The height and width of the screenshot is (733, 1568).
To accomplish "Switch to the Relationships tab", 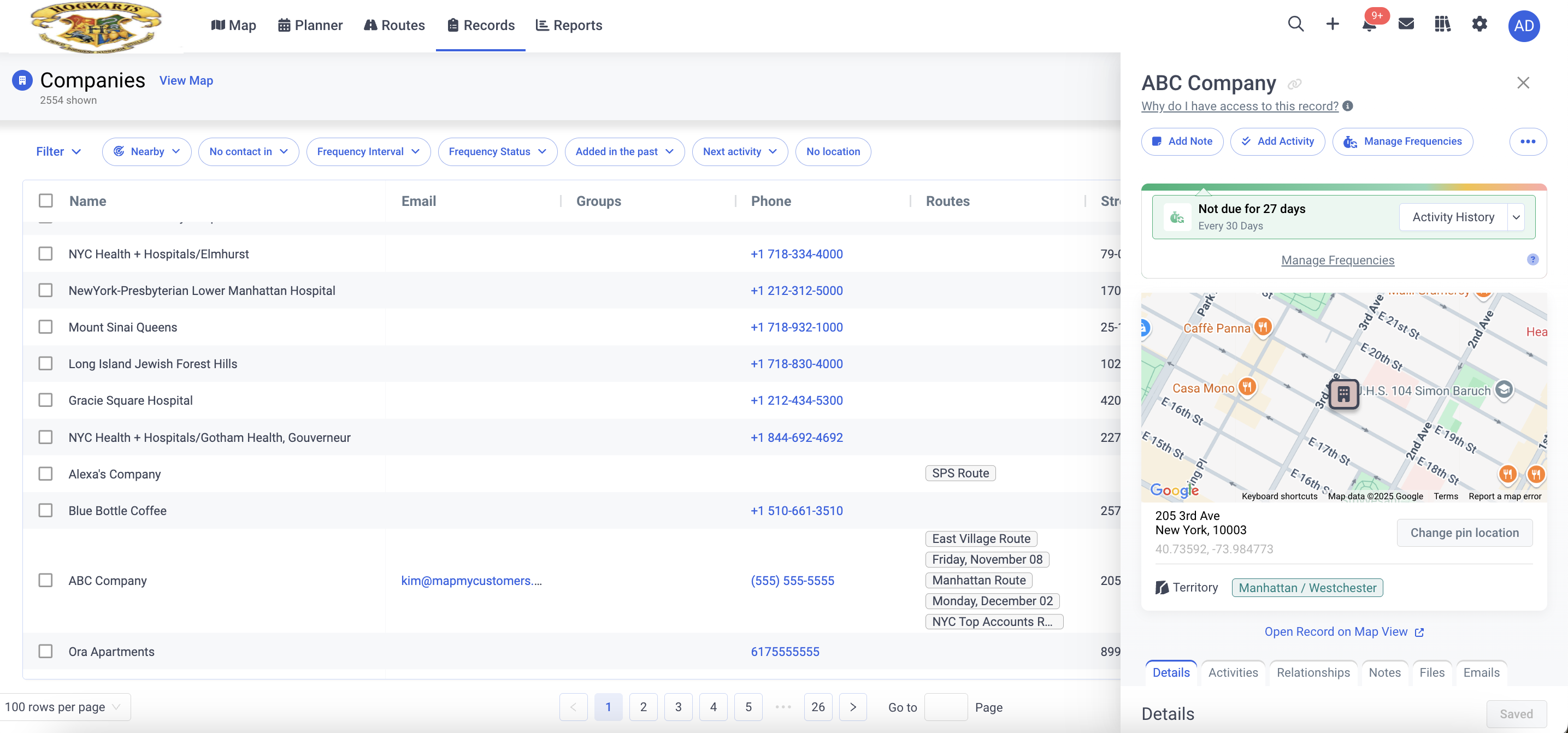I will click(x=1313, y=672).
